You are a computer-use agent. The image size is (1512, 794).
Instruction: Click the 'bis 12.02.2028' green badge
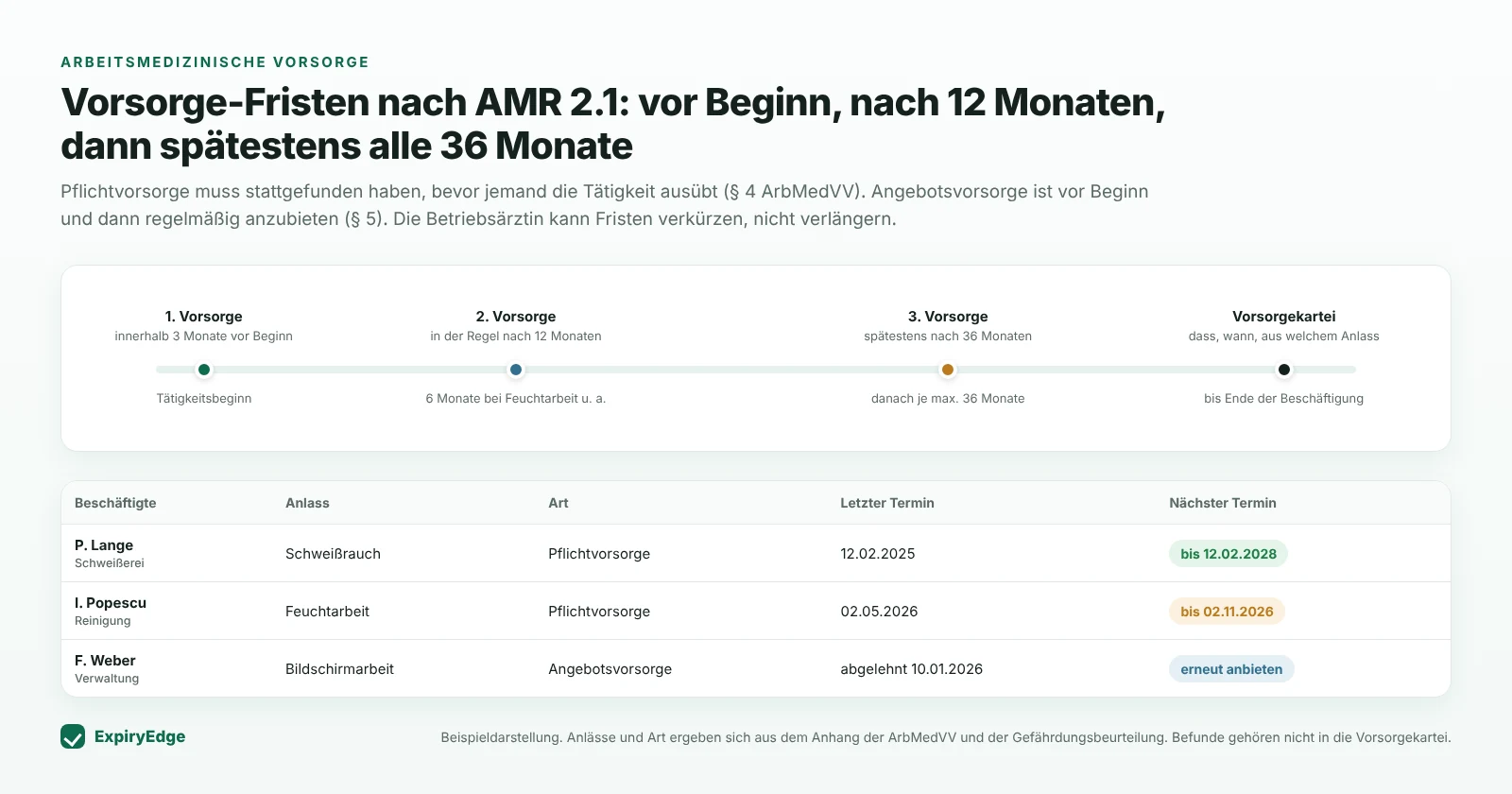(1228, 554)
